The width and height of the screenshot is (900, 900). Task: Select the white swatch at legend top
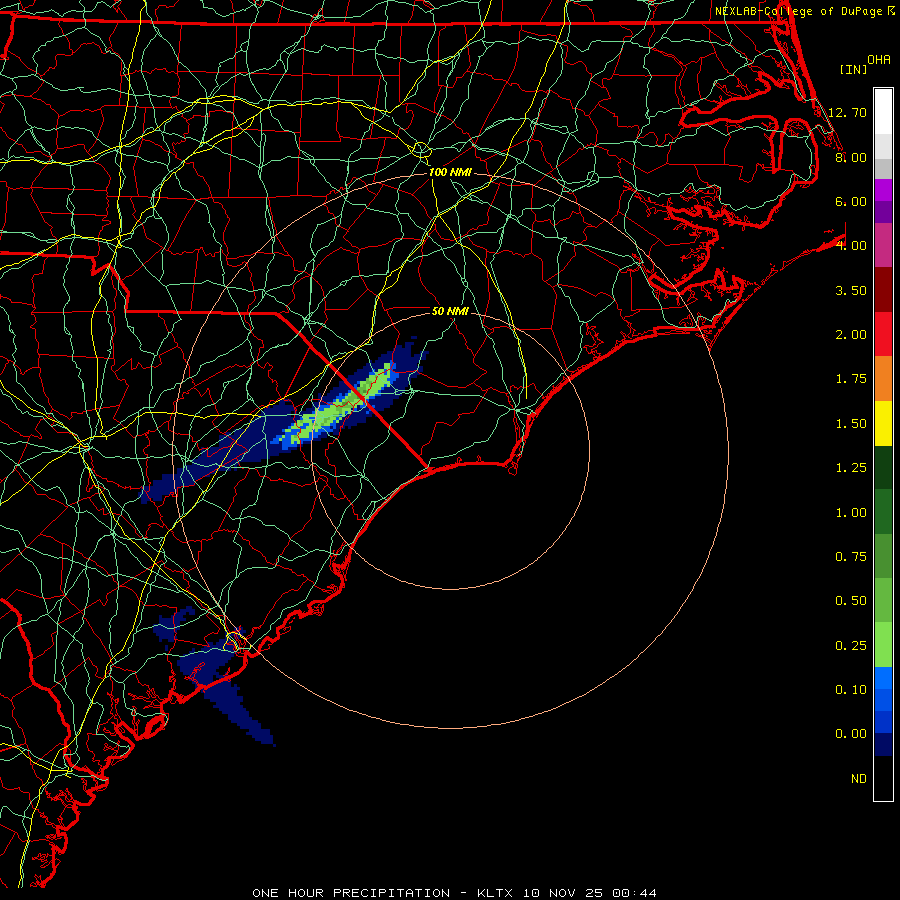tap(883, 111)
